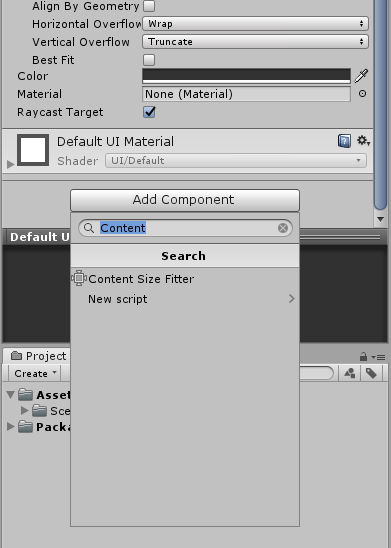Click the New script chevron arrow
The image size is (391, 548).
pos(291,299)
